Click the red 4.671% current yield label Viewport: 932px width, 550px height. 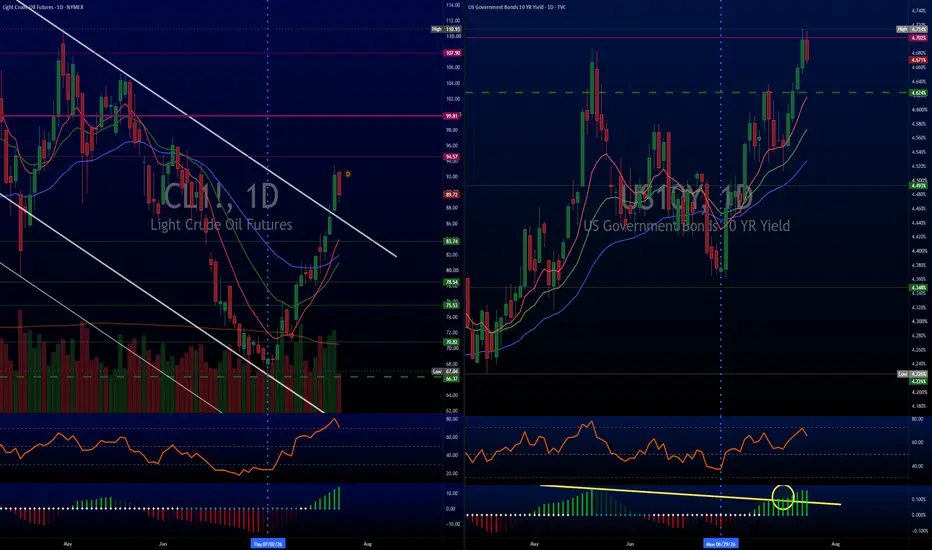(x=918, y=60)
